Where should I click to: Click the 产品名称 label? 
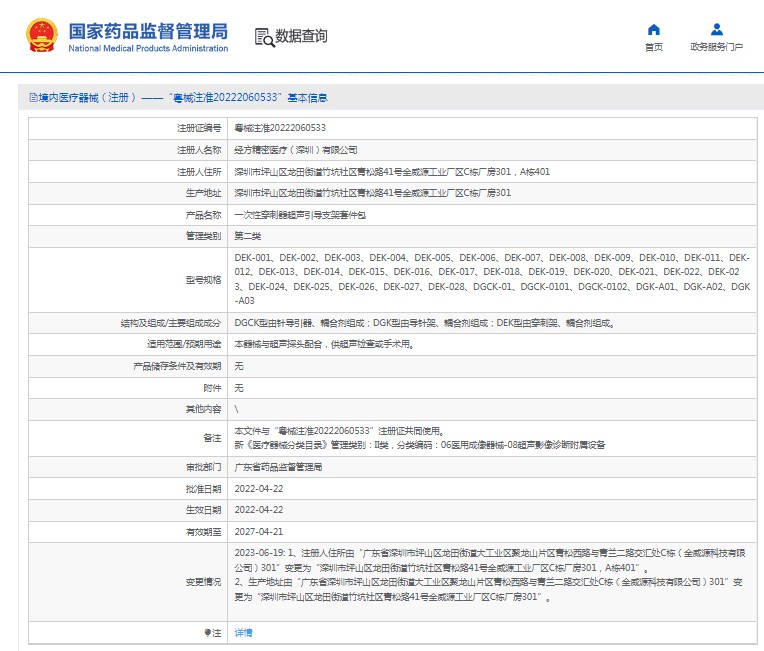pyautogui.click(x=203, y=215)
